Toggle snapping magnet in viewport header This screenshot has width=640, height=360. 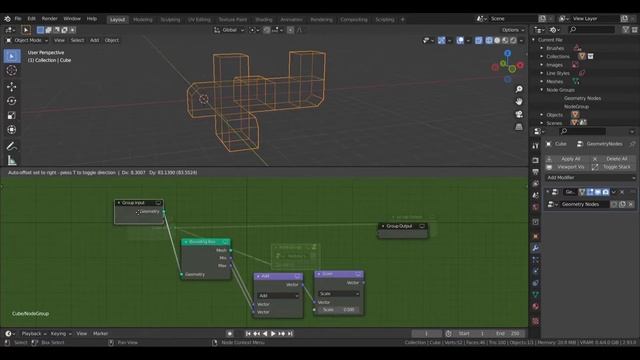tap(267, 30)
